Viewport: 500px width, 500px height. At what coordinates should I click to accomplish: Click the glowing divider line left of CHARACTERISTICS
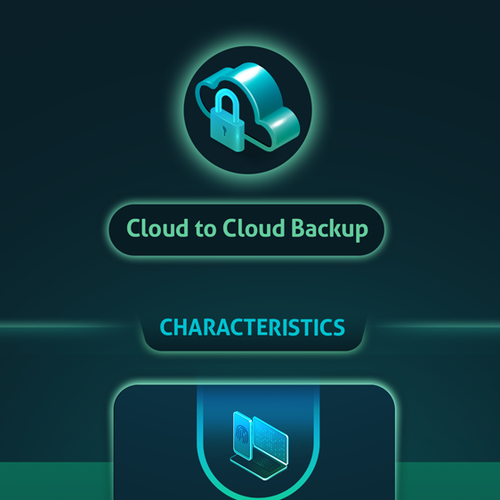tap(68, 326)
